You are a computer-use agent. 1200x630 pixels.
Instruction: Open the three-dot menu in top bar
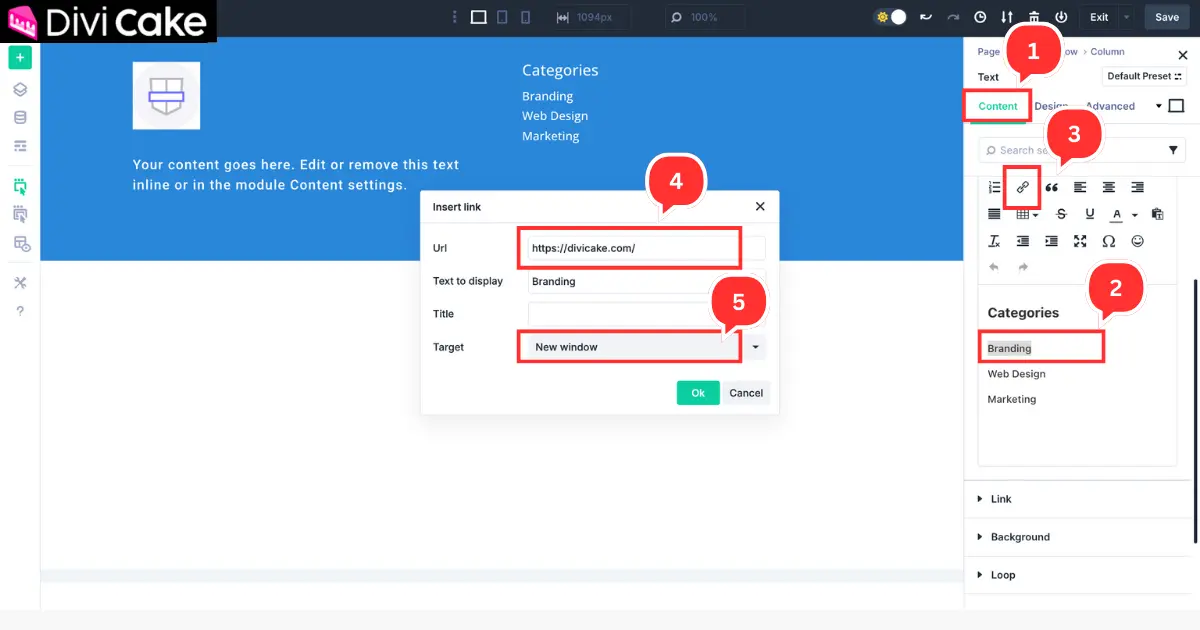pos(455,17)
